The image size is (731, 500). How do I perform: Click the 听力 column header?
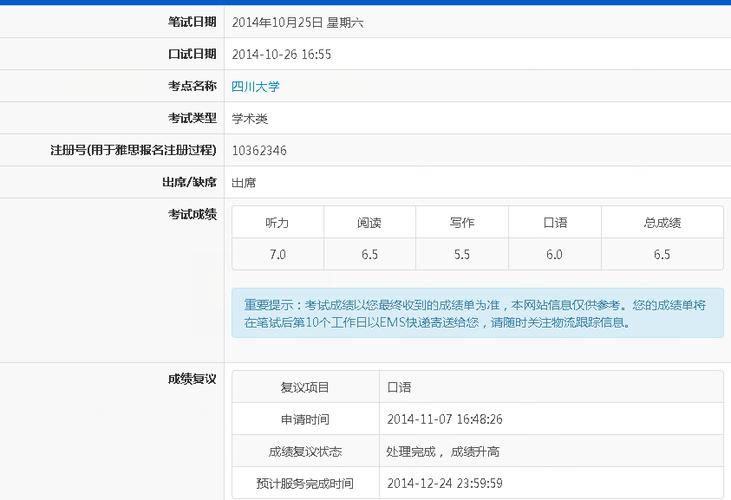(277, 223)
